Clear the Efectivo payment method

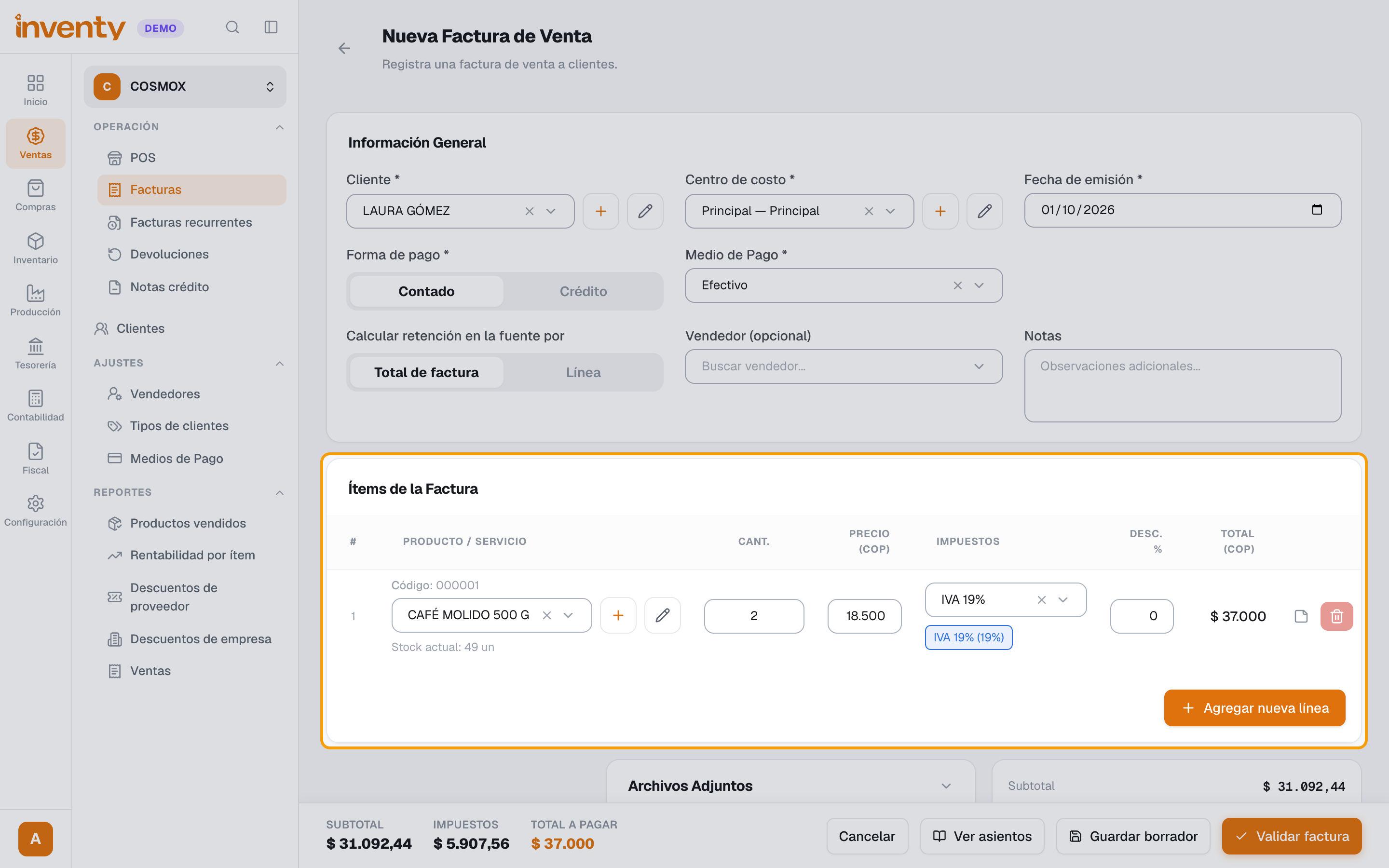(957, 285)
